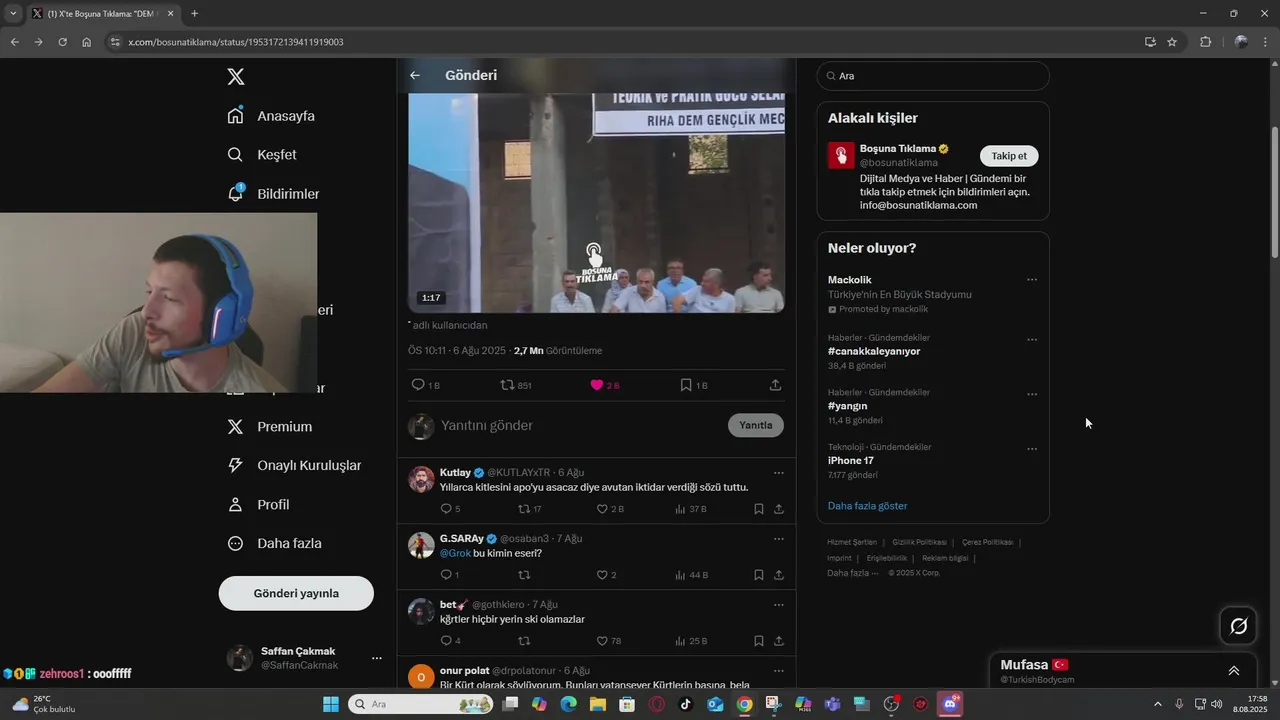1280x720 pixels.
Task: Open account menu dots next to Saffan Çakmak
Action: (x=377, y=658)
